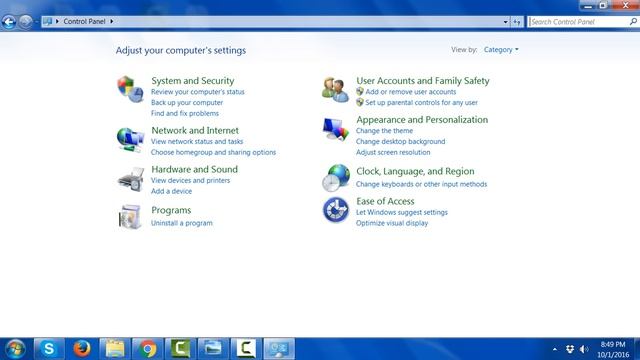This screenshot has width=640, height=360.
Task: Open File Explorer folder on taskbar
Action: (x=115, y=349)
